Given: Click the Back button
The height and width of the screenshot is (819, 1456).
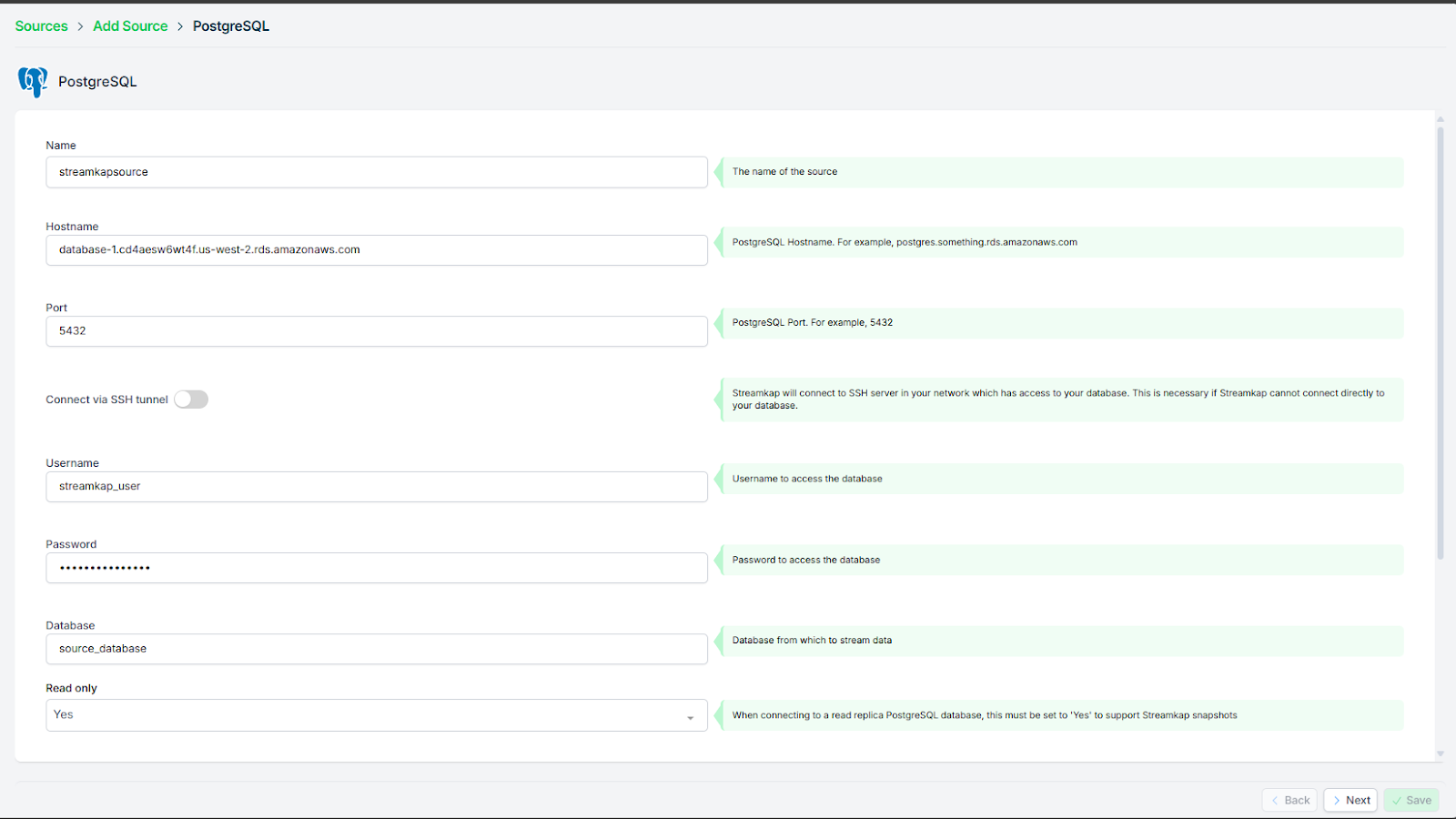Looking at the screenshot, I should (1289, 800).
